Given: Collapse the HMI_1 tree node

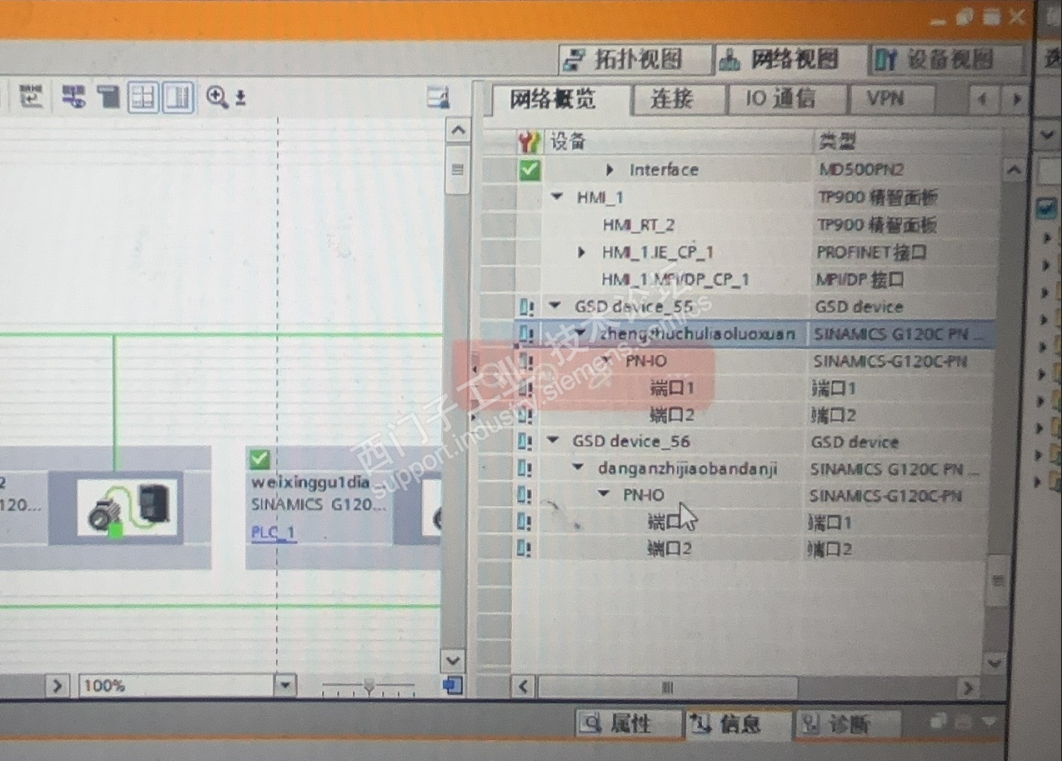Looking at the screenshot, I should point(558,197).
